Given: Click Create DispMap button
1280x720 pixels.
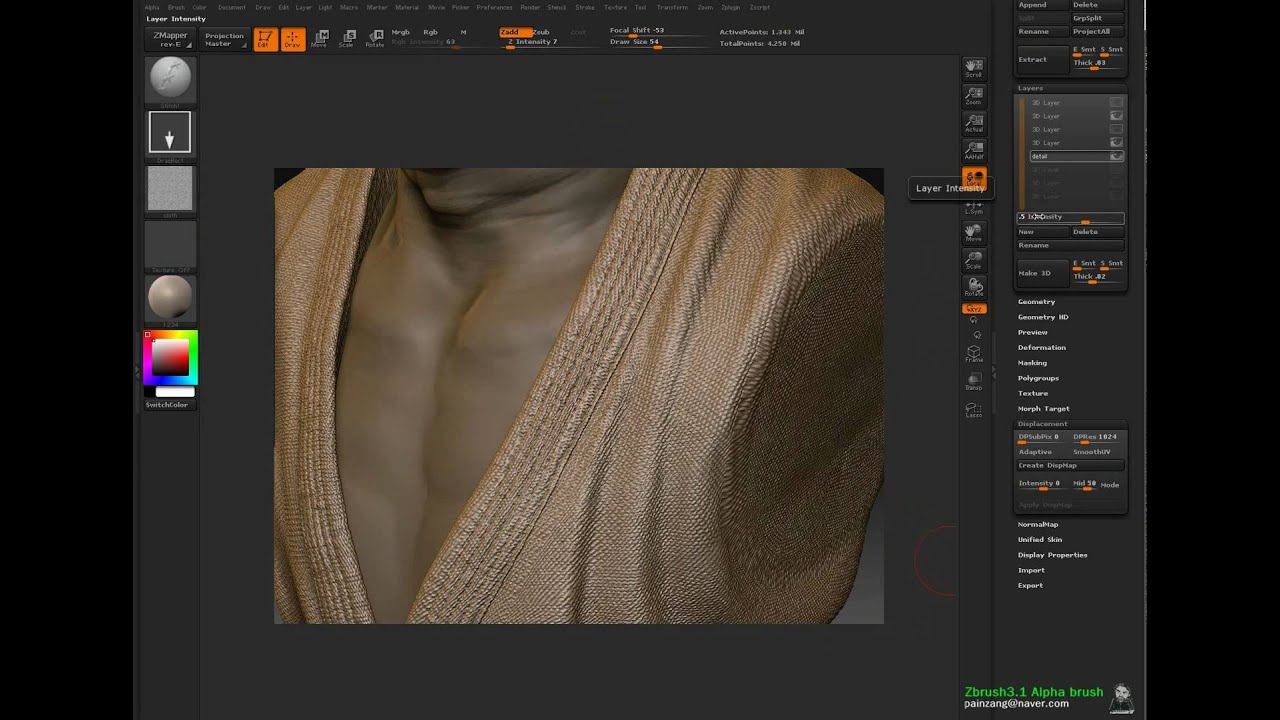Looking at the screenshot, I should [1070, 465].
